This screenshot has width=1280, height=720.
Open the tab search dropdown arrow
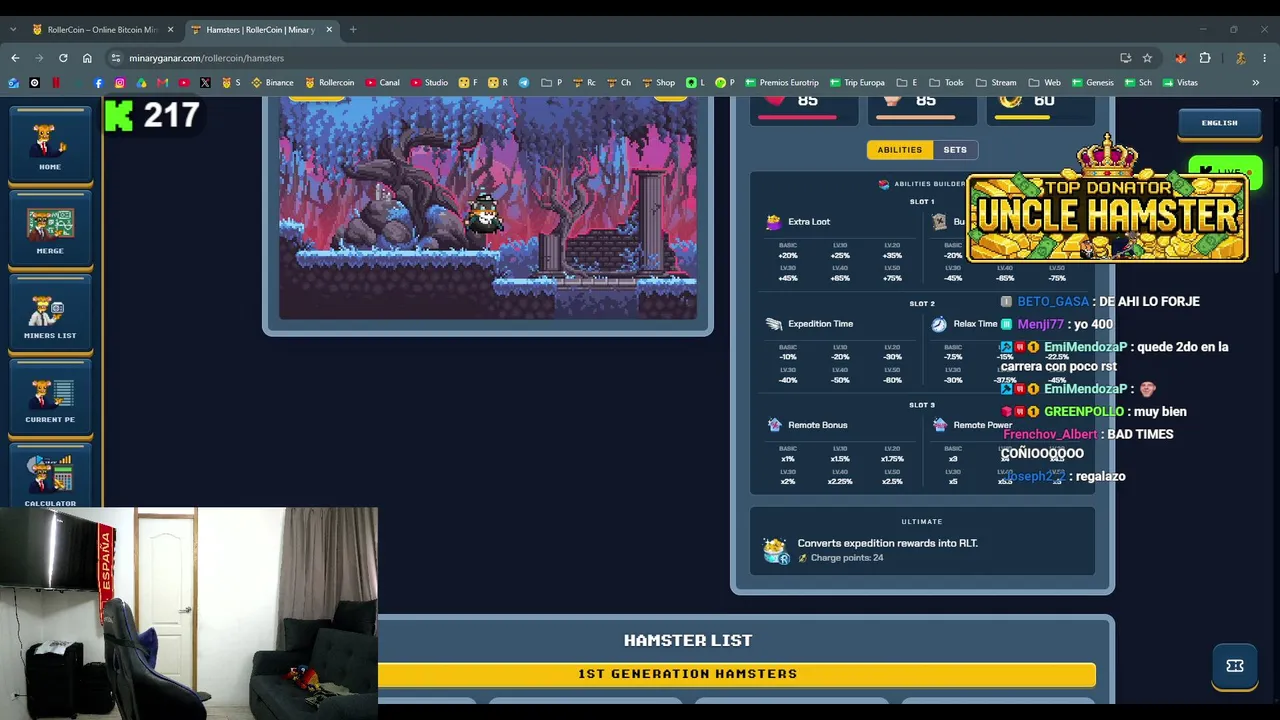tap(13, 30)
